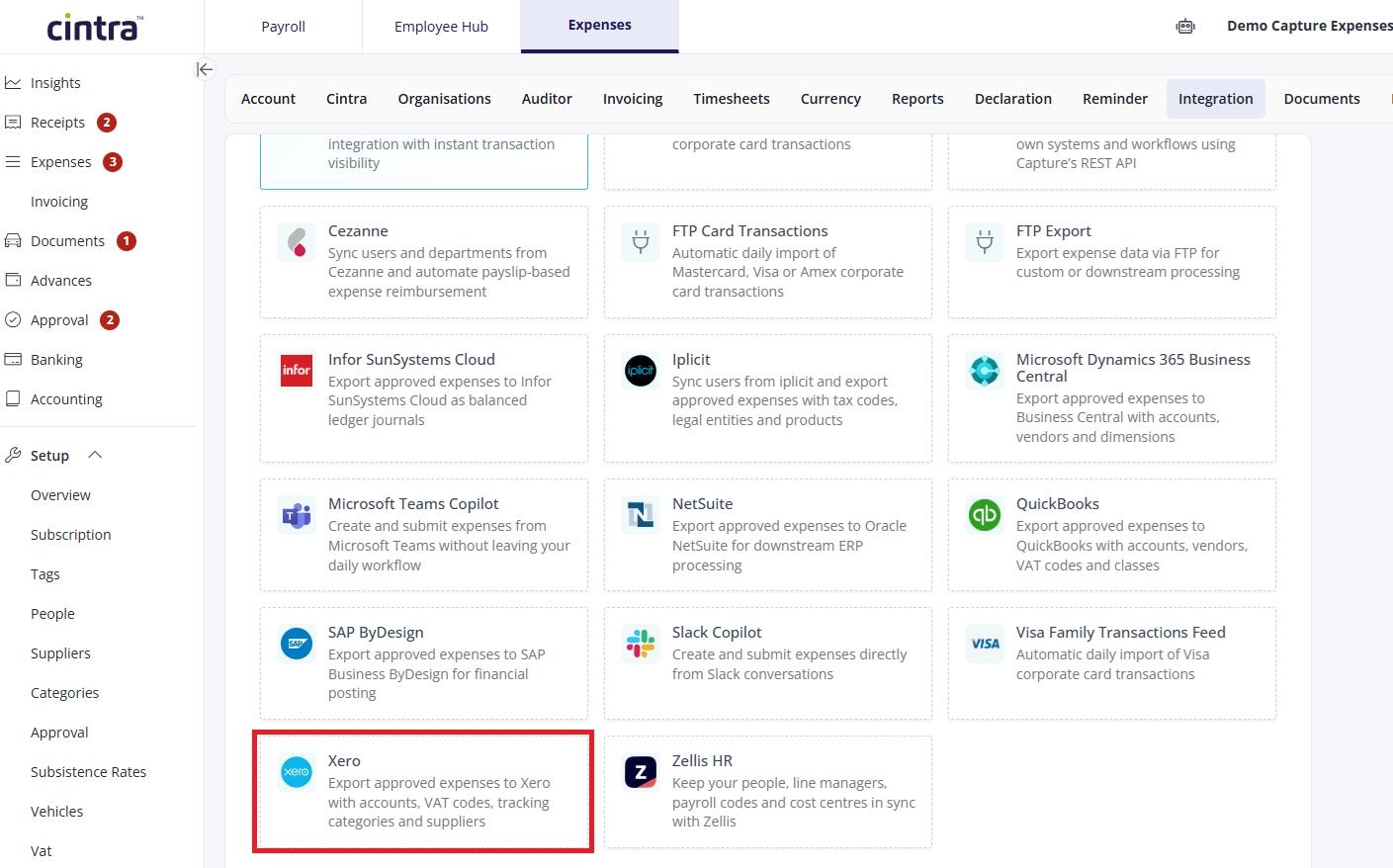Switch to the Employee Hub tab
This screenshot has height=868, width=1393.
(441, 27)
